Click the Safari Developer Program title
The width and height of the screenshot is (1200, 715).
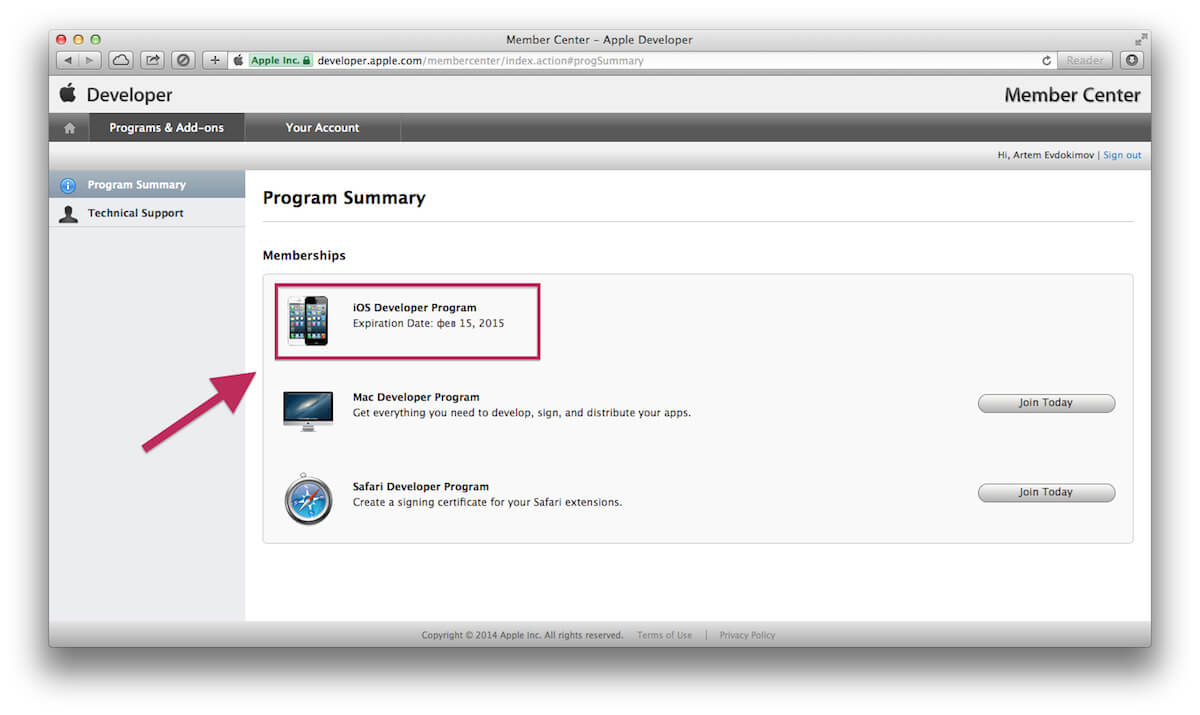point(421,487)
